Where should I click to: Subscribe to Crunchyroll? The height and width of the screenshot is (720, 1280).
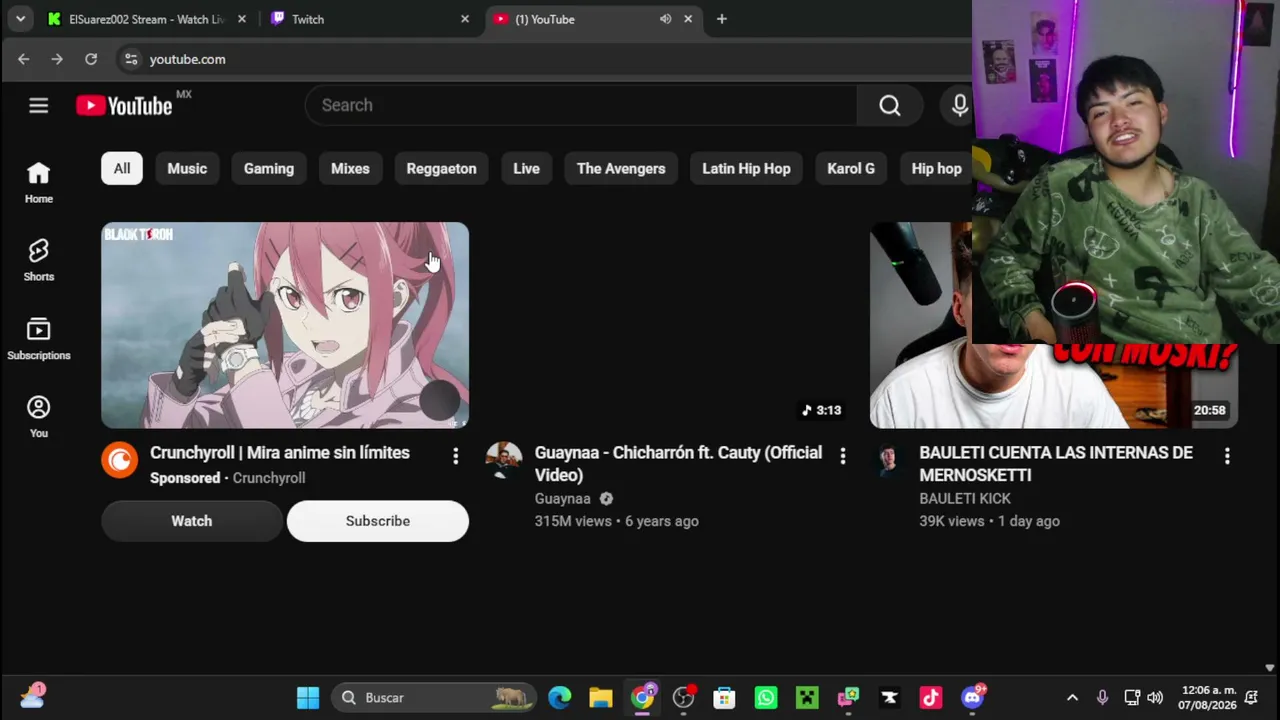(x=378, y=521)
